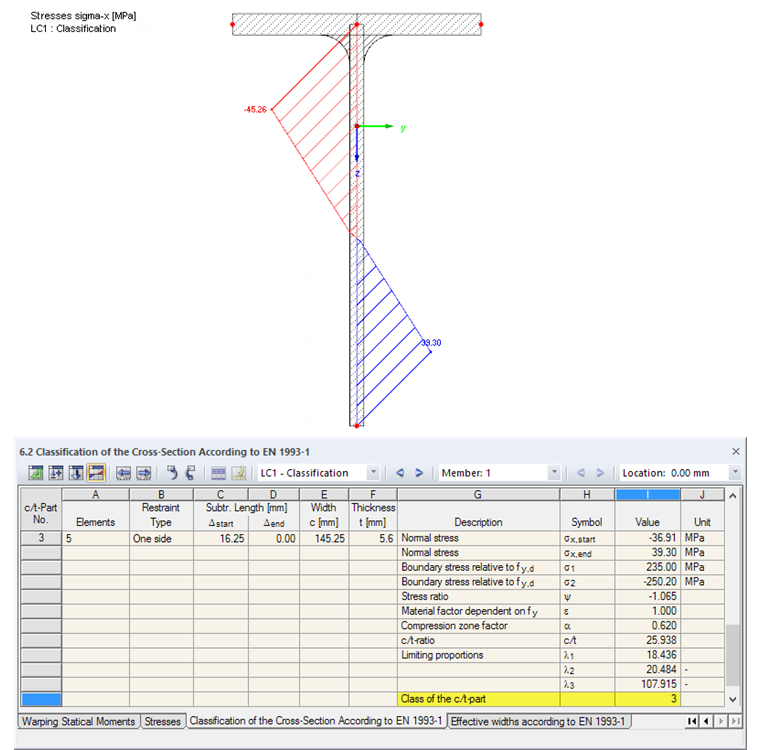
Task: Click the redo curved arrow icon
Action: point(191,473)
